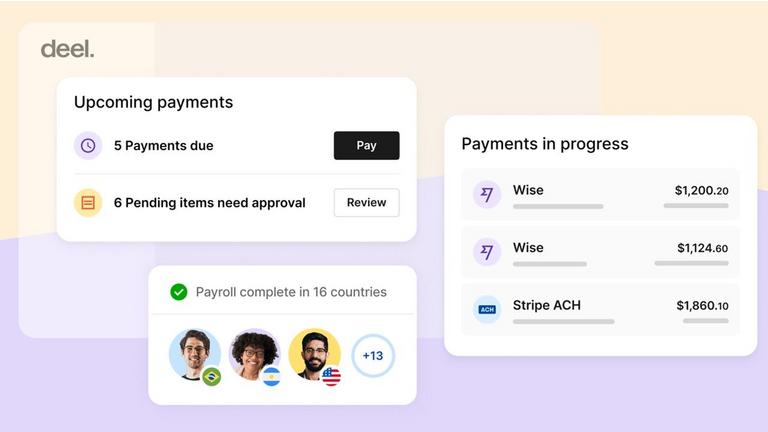This screenshot has width=768, height=432.
Task: Open the Wise $1,200.20 payment row
Action: click(600, 195)
